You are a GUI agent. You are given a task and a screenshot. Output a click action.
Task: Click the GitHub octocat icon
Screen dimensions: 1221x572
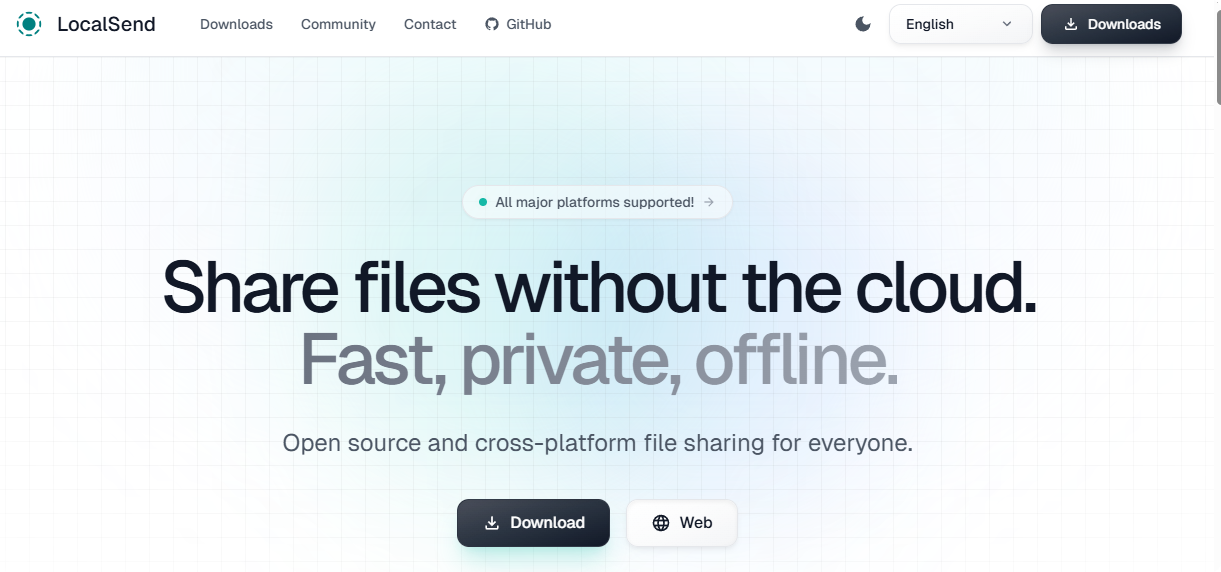pyautogui.click(x=492, y=24)
